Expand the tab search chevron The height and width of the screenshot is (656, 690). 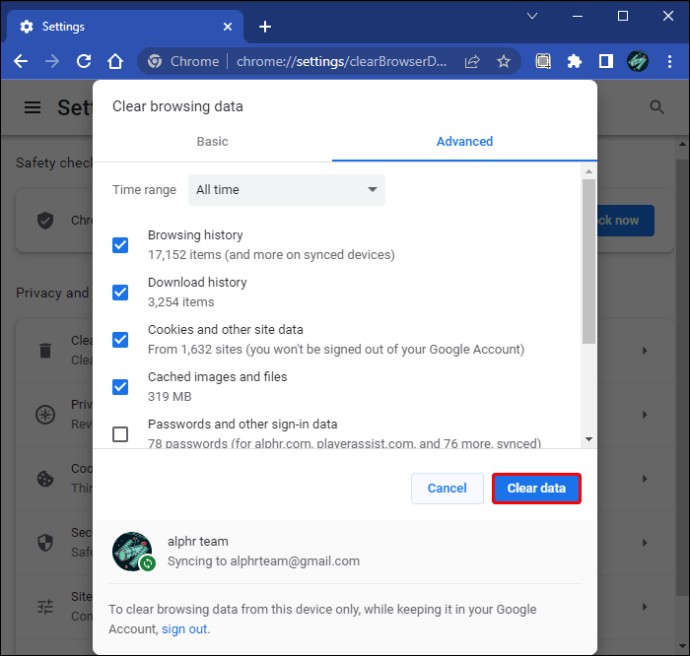533,17
